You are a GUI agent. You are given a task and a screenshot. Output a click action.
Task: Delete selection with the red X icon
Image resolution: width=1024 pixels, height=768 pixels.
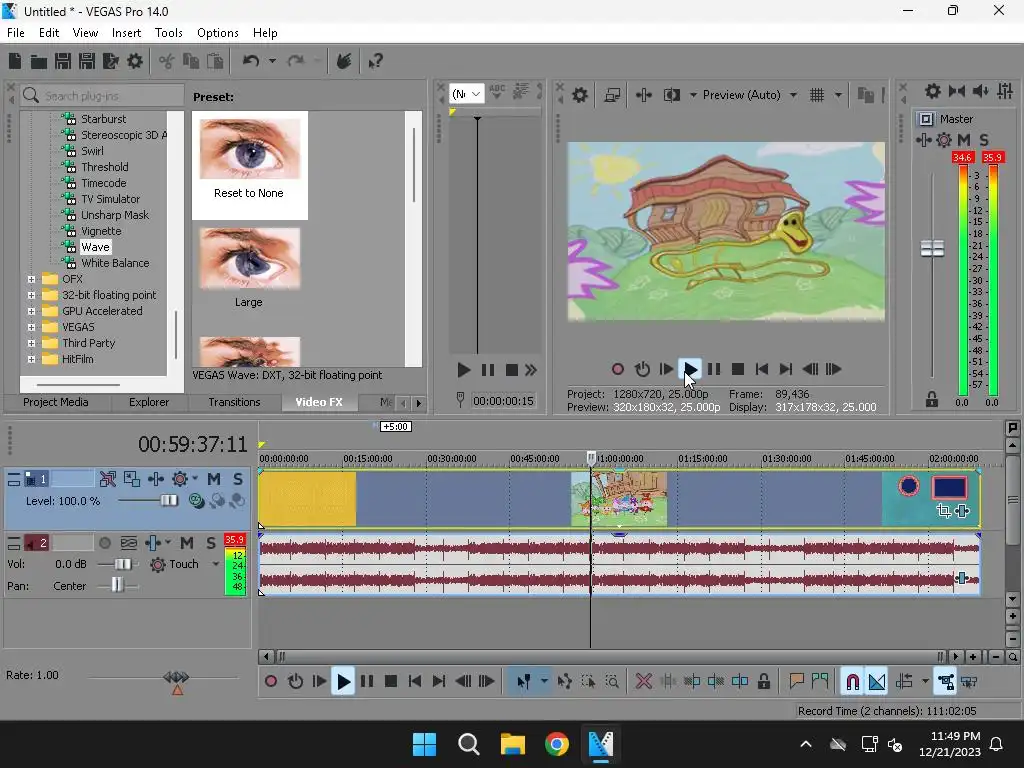tap(643, 682)
